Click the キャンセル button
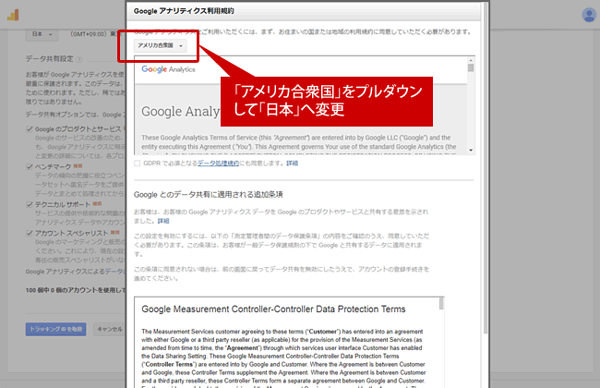The height and width of the screenshot is (388, 600). [109, 329]
